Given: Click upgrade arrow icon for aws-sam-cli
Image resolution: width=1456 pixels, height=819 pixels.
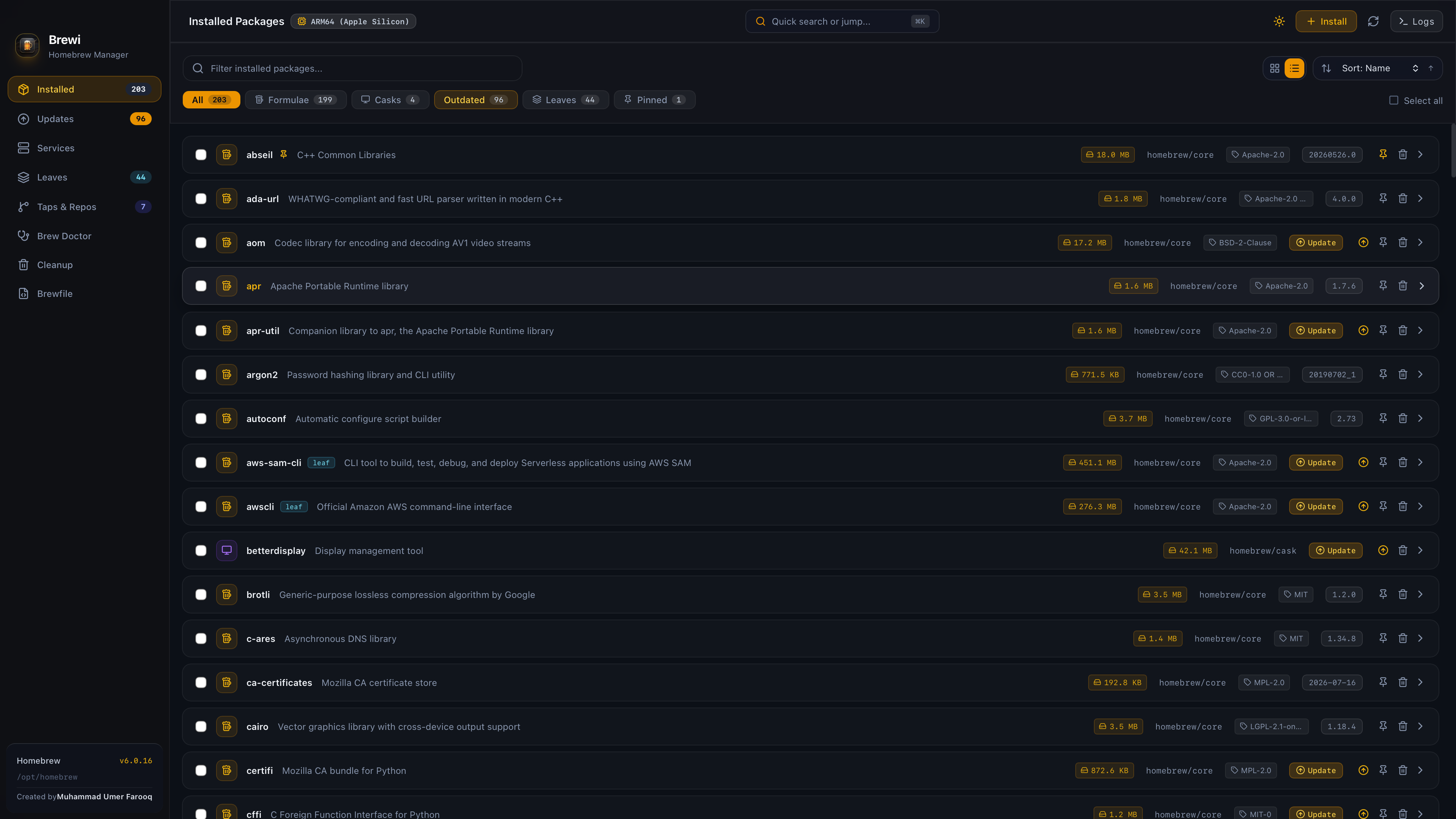Looking at the screenshot, I should (x=1363, y=462).
